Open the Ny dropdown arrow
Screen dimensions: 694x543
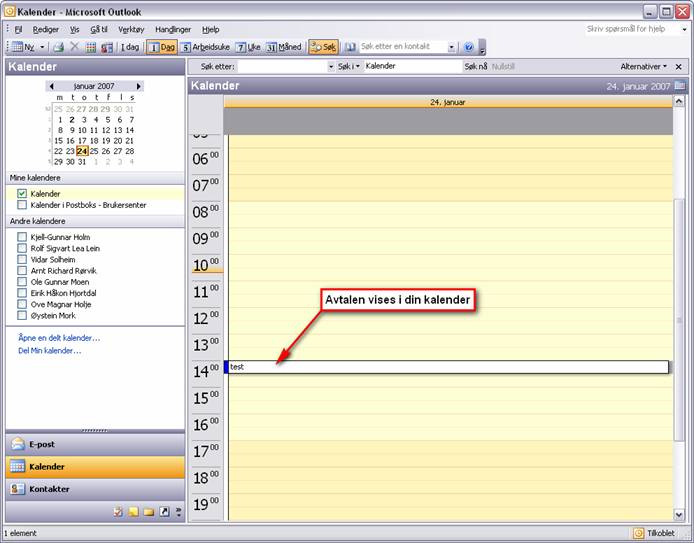[42, 47]
